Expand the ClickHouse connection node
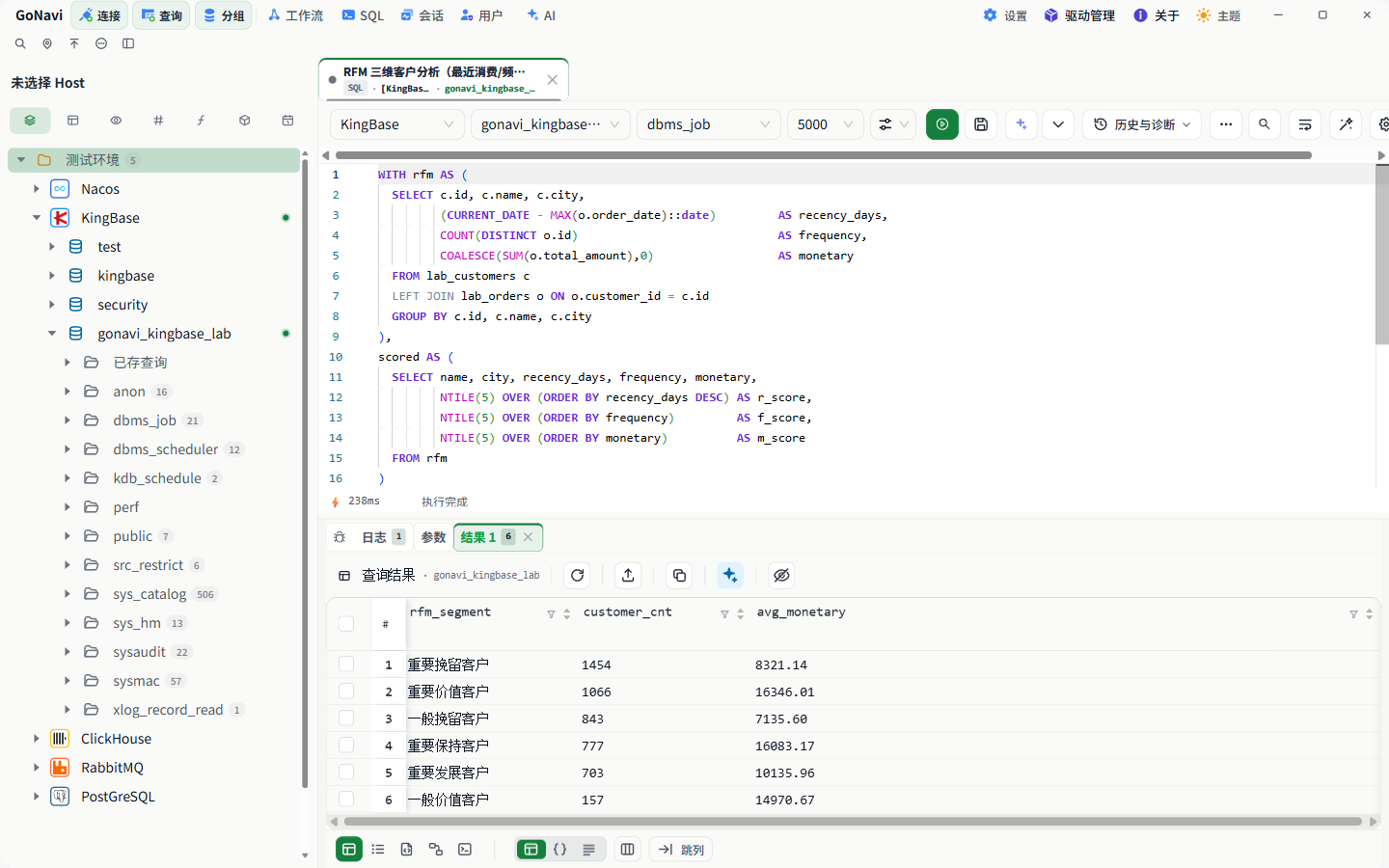 point(37,739)
